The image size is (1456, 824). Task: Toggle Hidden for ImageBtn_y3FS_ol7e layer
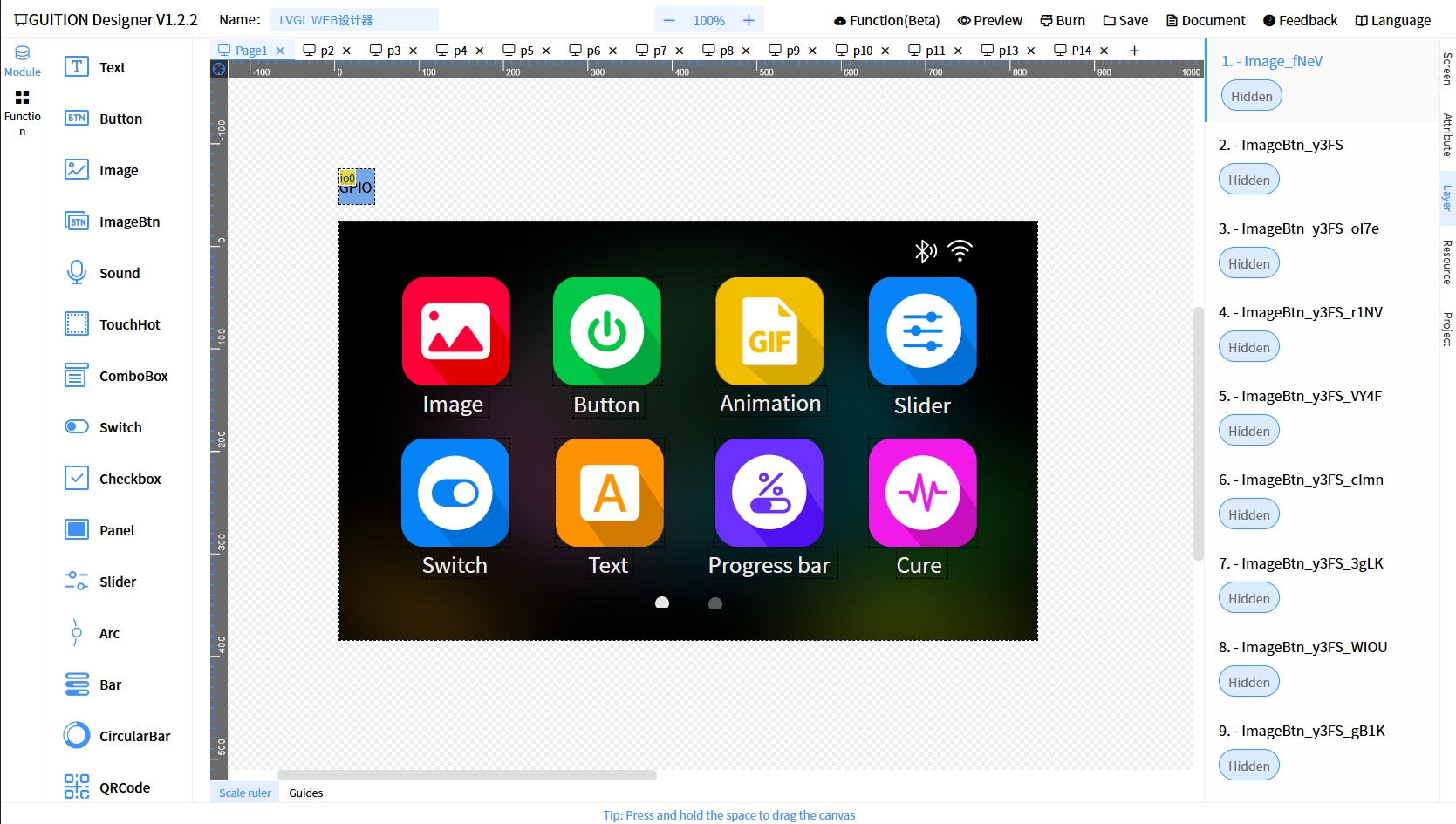click(x=1248, y=263)
